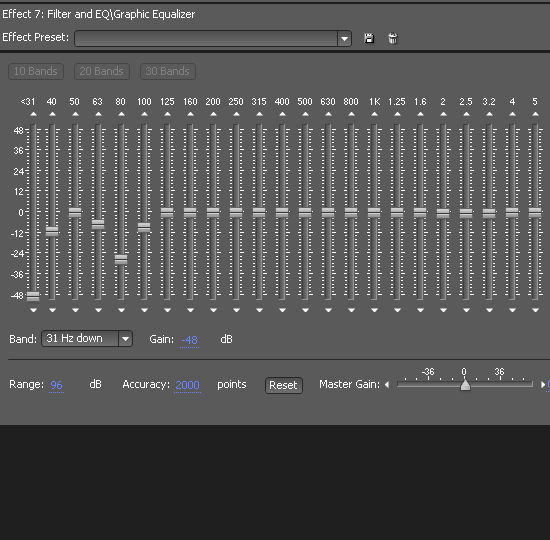The width and height of the screenshot is (550, 540).
Task: Click the up arrow above the 250 band
Action: tap(236, 114)
